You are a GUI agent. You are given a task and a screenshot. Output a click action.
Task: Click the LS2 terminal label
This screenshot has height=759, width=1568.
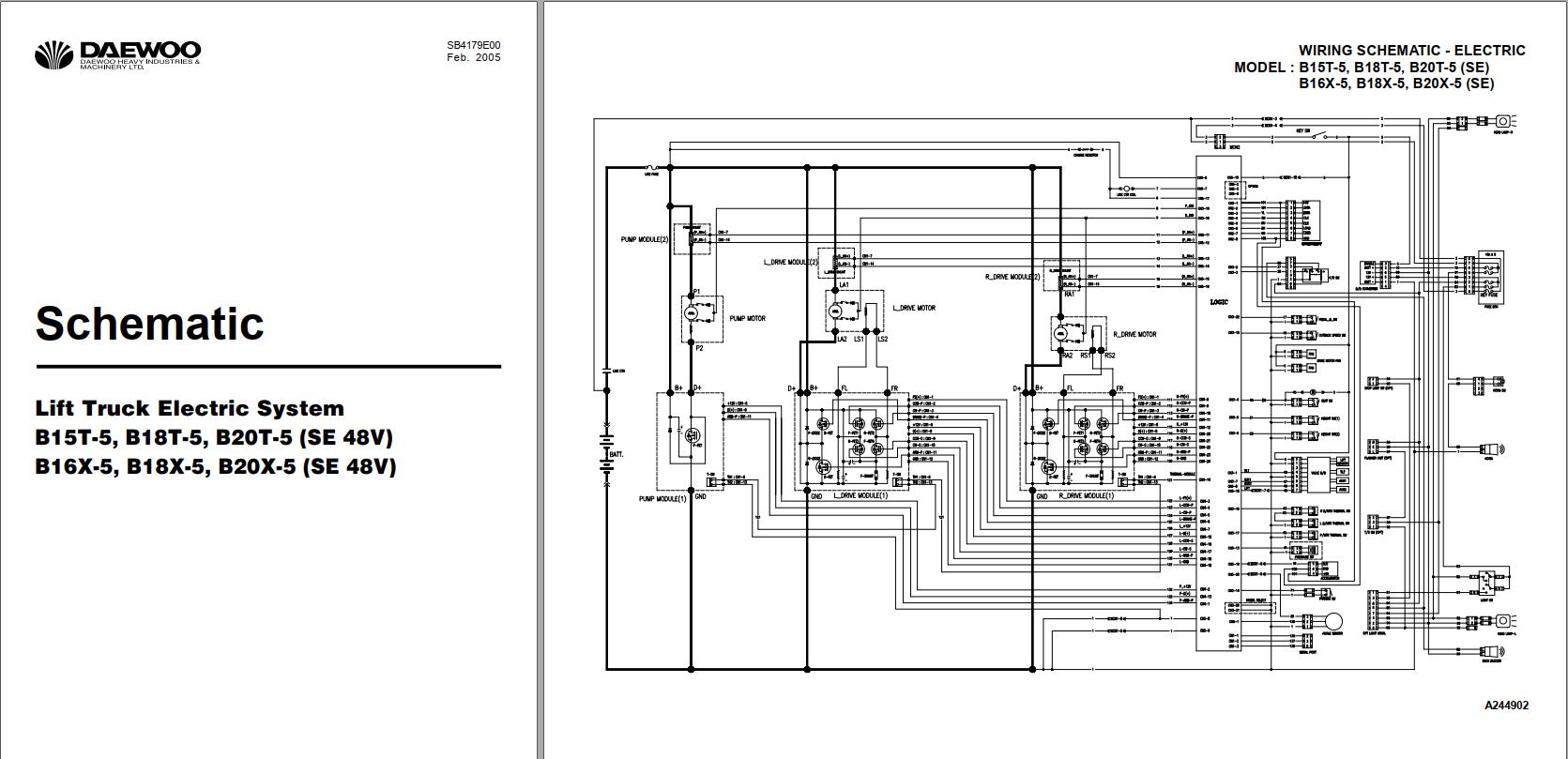(882, 339)
